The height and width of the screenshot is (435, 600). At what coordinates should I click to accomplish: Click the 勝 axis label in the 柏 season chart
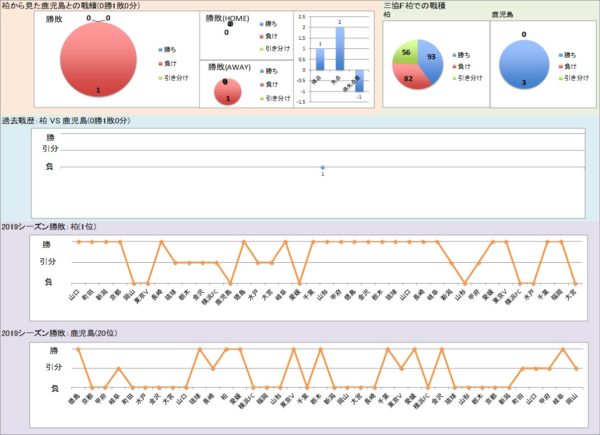[56, 242]
